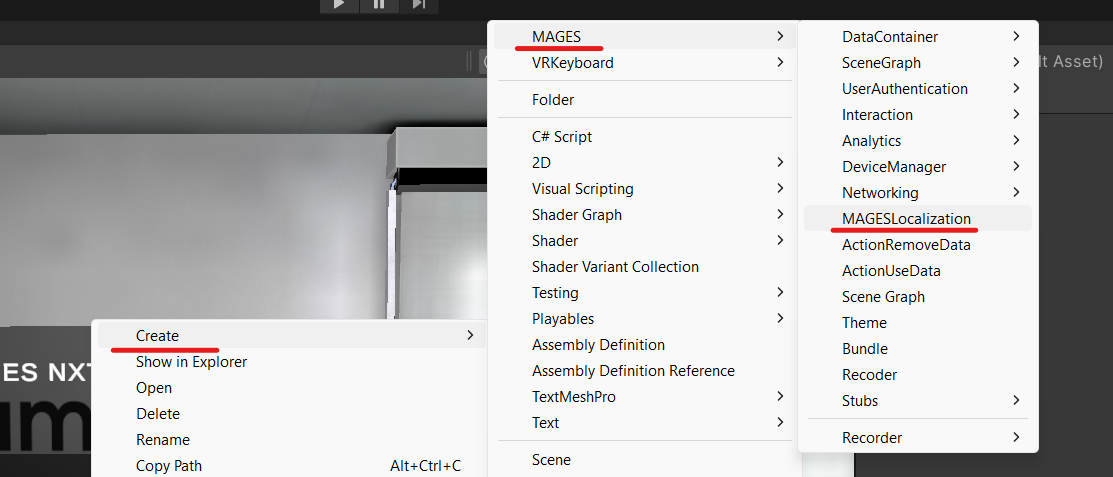Expand the Testing submenu

click(x=645, y=292)
